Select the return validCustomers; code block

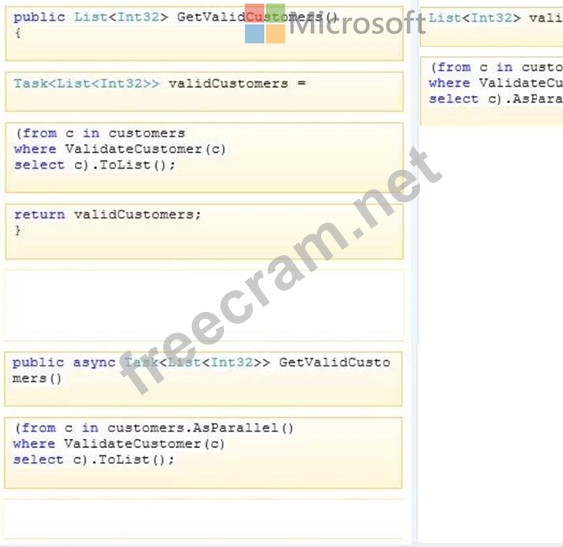(204, 232)
